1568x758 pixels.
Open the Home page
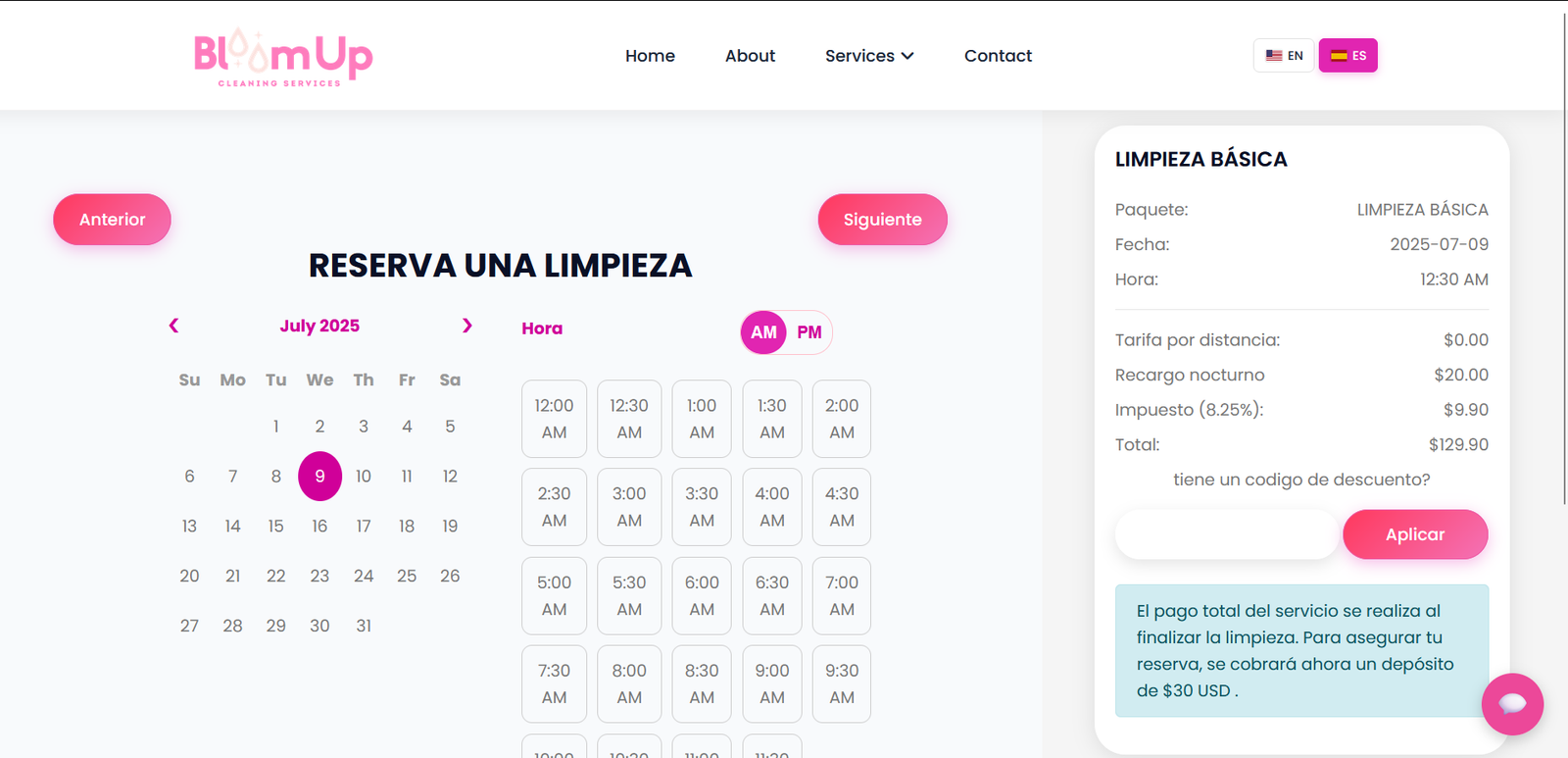coord(650,56)
